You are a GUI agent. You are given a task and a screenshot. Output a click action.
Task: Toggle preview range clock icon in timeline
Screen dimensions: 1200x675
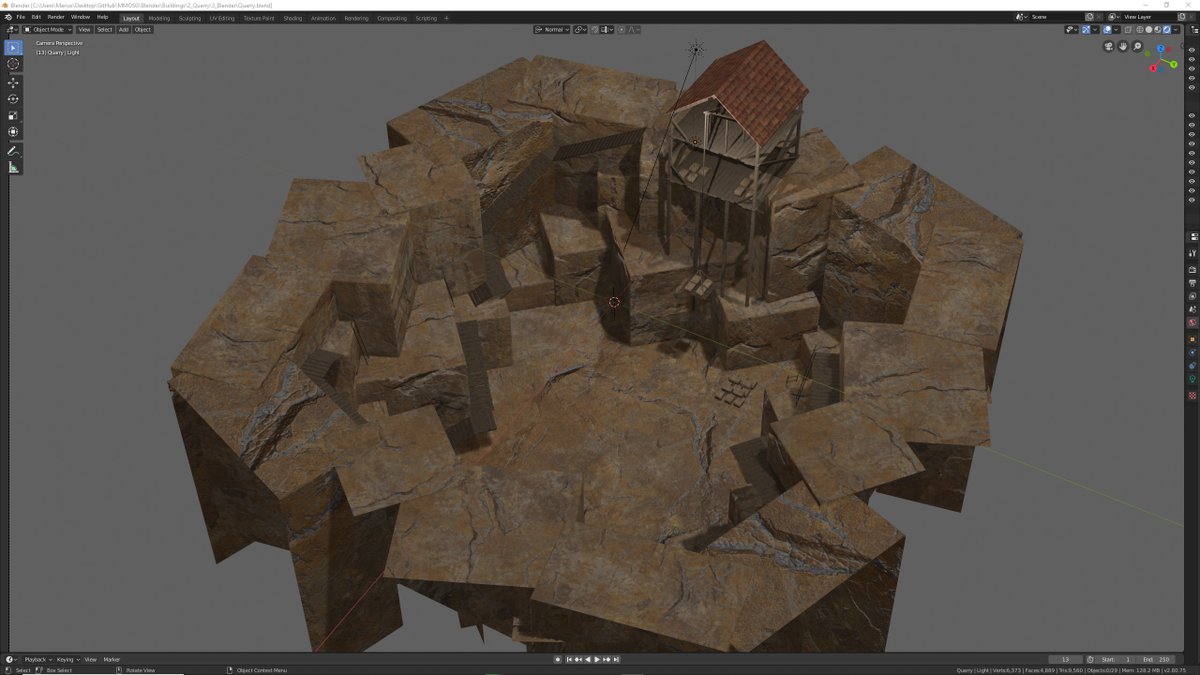click(x=1091, y=660)
